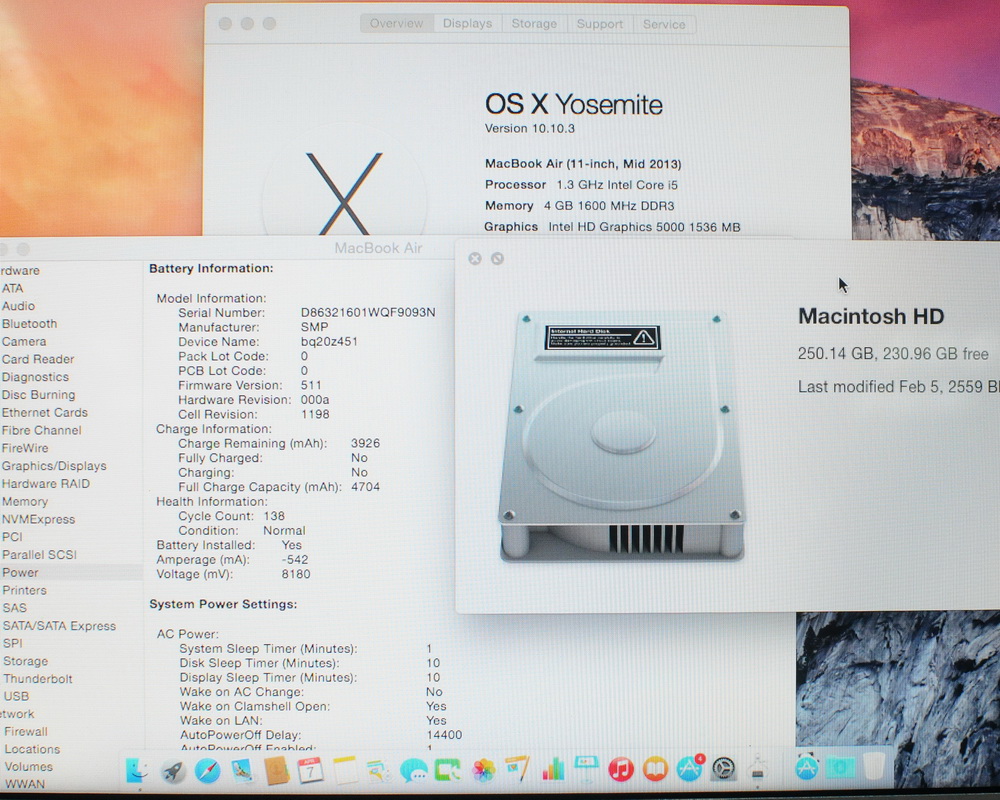1000x800 pixels.
Task: Select Hardware RAID in sidebar
Action: click(x=46, y=484)
